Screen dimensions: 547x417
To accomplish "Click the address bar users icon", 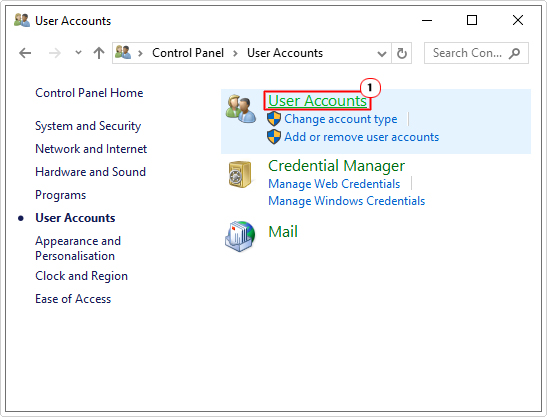I will (123, 52).
